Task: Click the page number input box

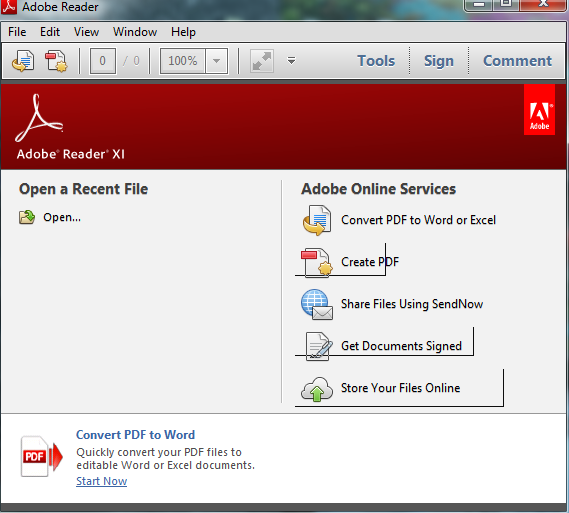Action: 103,61
